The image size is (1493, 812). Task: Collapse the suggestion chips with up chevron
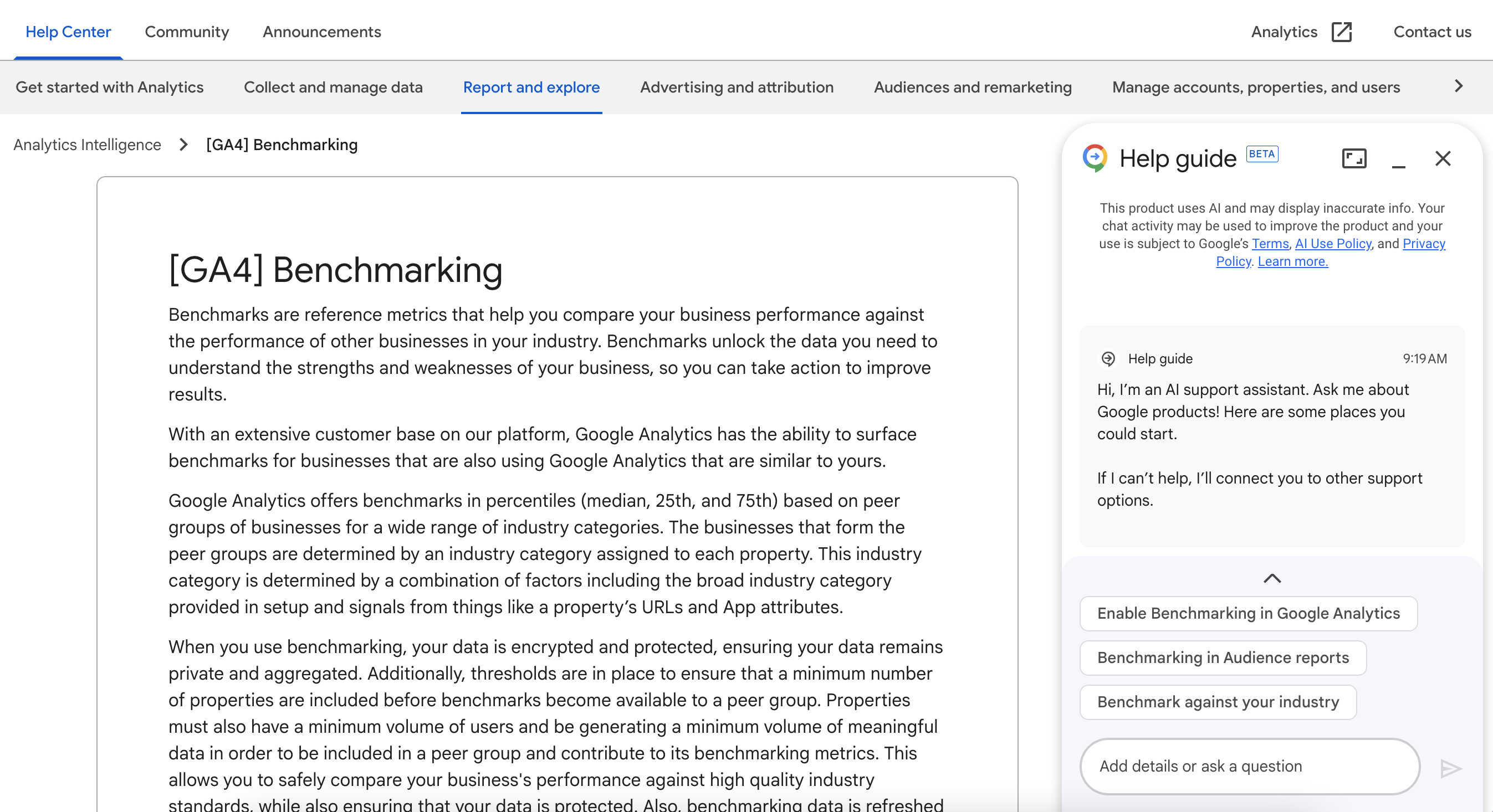(x=1272, y=578)
